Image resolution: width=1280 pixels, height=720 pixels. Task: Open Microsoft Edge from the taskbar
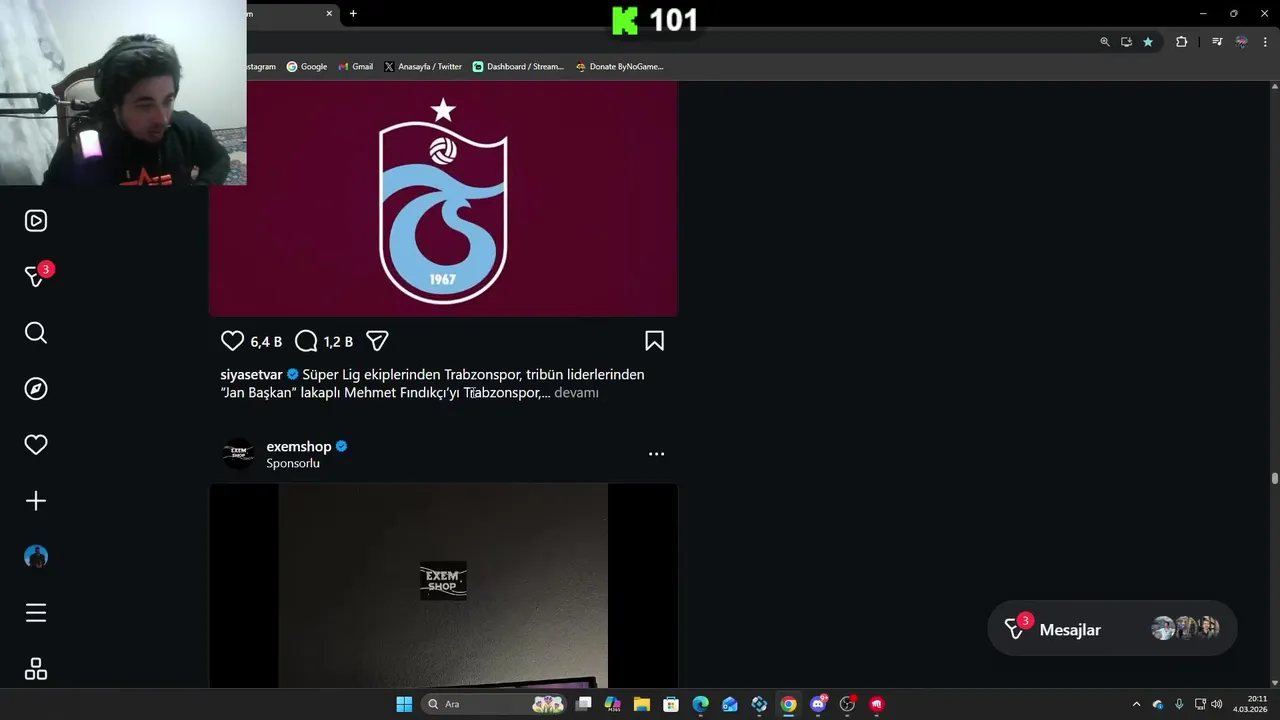coord(700,704)
